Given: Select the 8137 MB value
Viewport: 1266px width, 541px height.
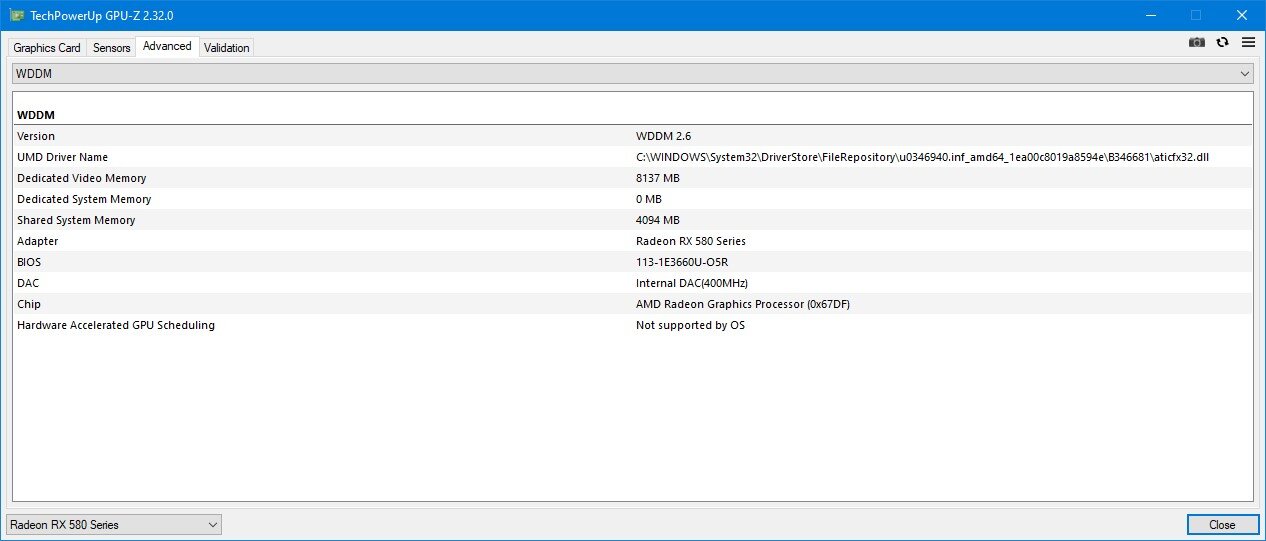Looking at the screenshot, I should 658,178.
